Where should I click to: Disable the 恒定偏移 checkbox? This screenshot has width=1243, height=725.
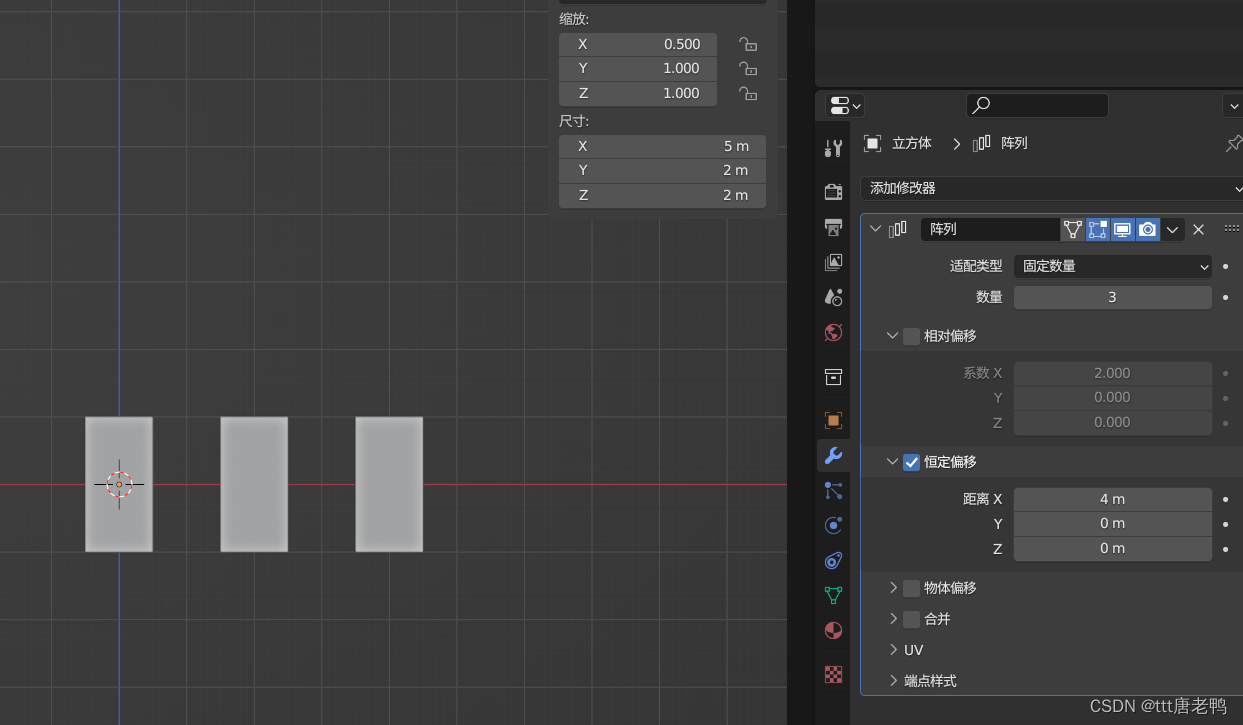(x=911, y=462)
